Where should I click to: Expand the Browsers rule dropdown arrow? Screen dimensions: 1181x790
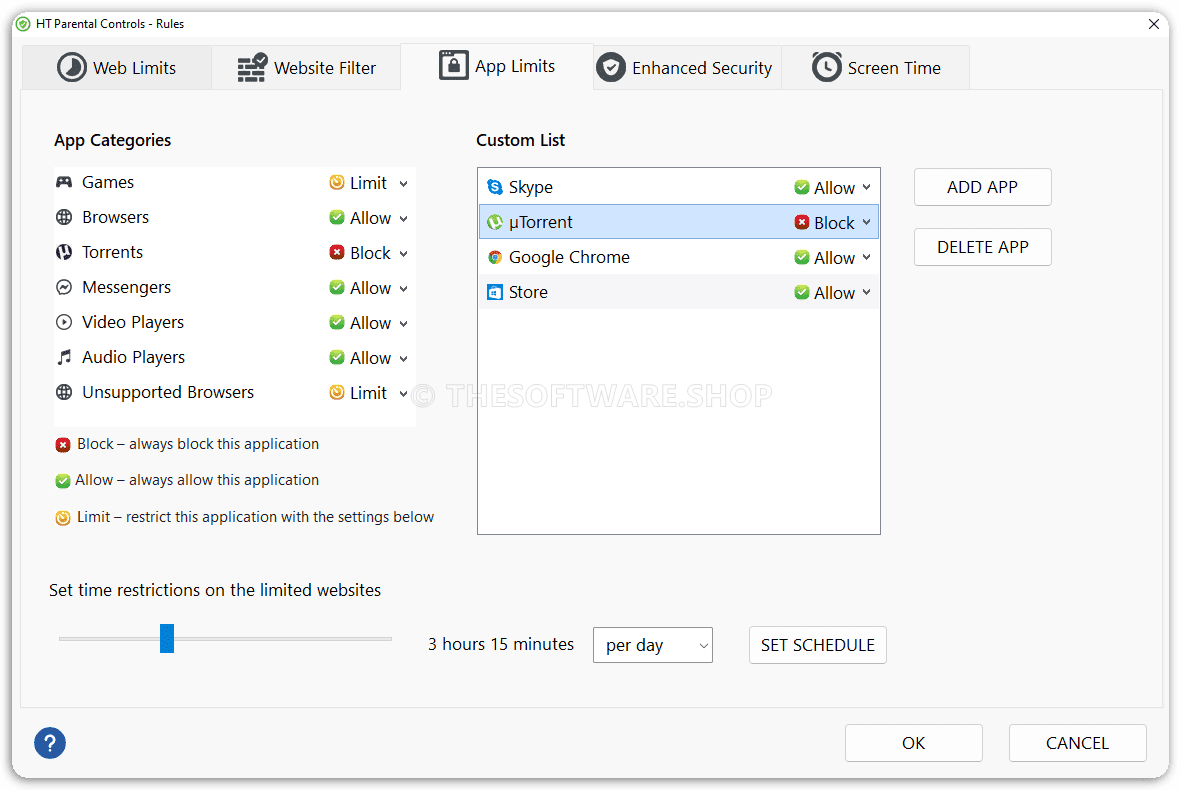pos(404,218)
